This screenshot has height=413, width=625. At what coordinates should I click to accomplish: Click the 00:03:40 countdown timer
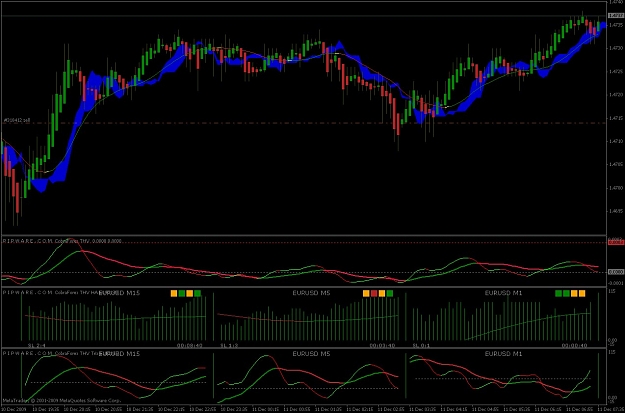click(x=382, y=345)
